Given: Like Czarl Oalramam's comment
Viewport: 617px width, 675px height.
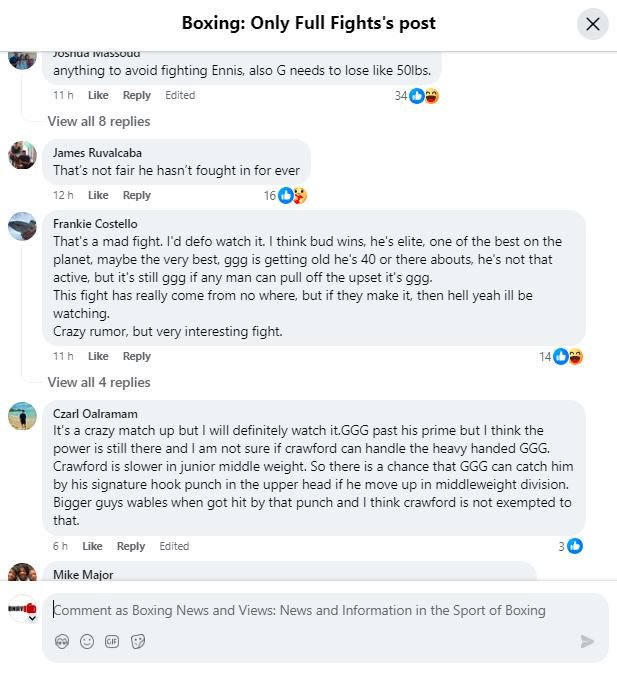Looking at the screenshot, I should tap(92, 546).
